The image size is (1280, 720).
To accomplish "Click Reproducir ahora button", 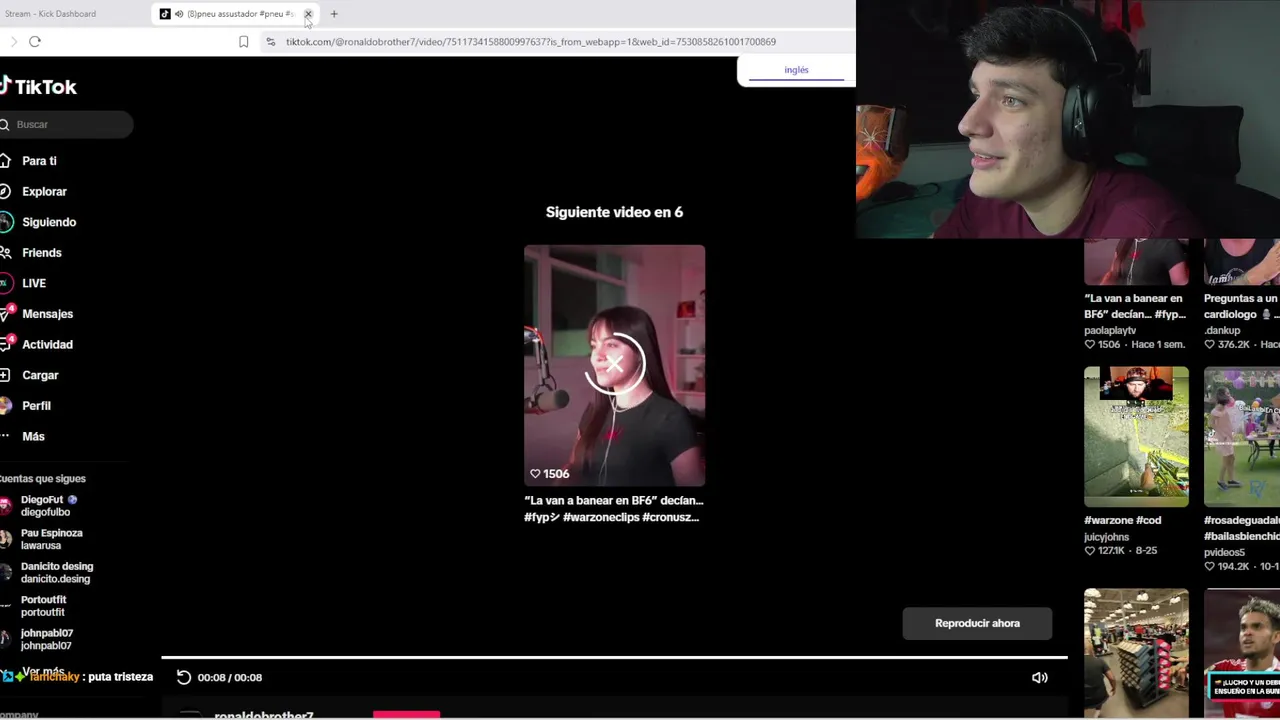I will point(977,623).
